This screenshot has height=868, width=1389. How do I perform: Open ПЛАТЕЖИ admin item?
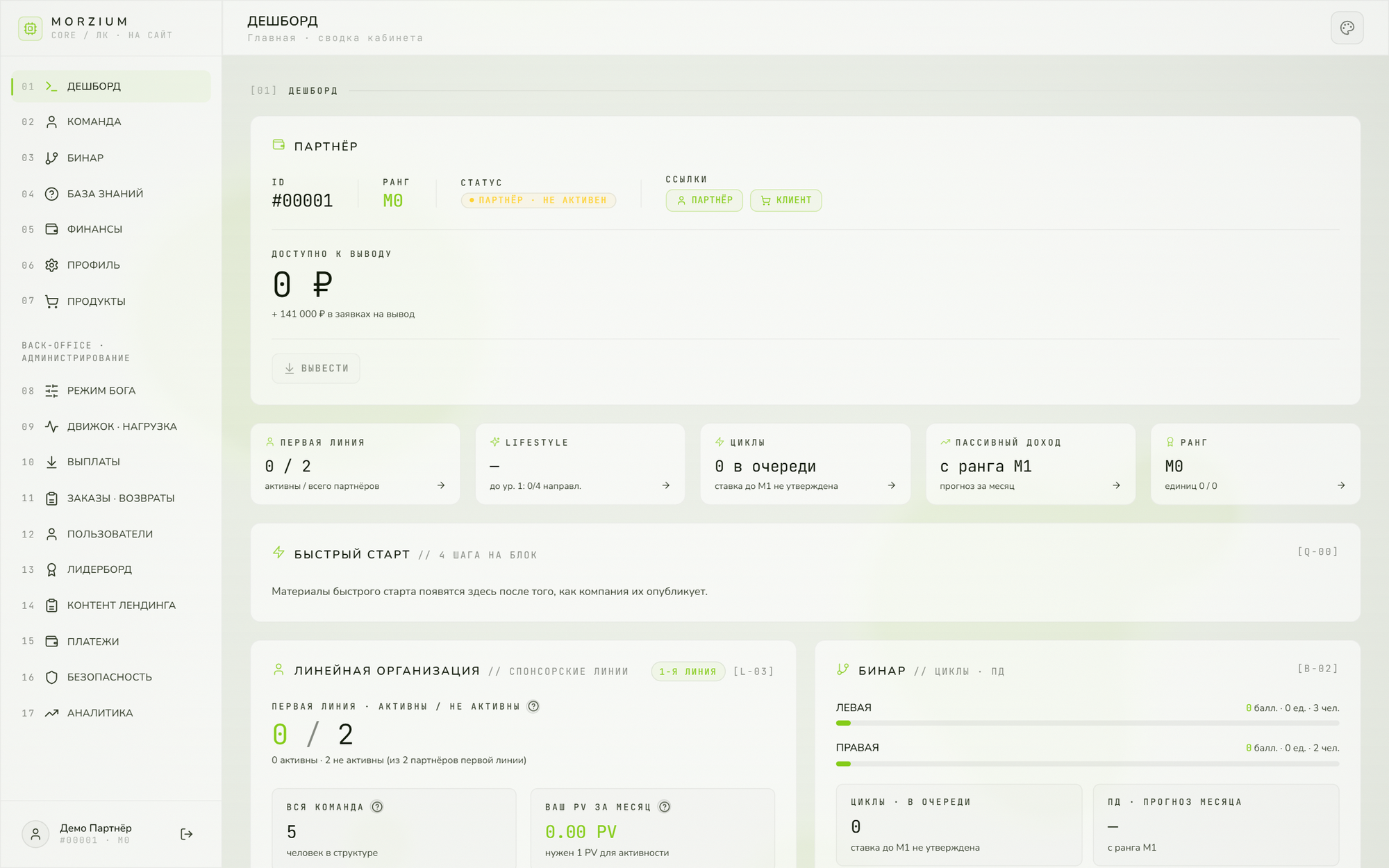[111, 642]
